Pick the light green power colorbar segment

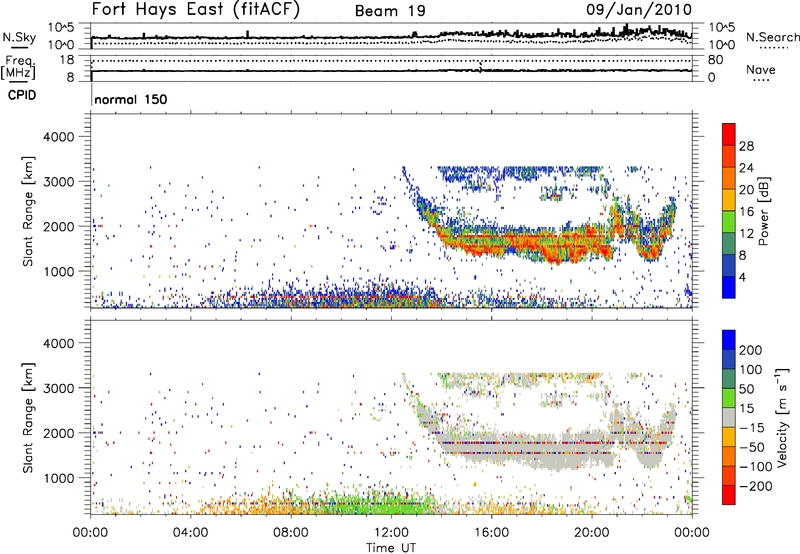click(x=729, y=221)
